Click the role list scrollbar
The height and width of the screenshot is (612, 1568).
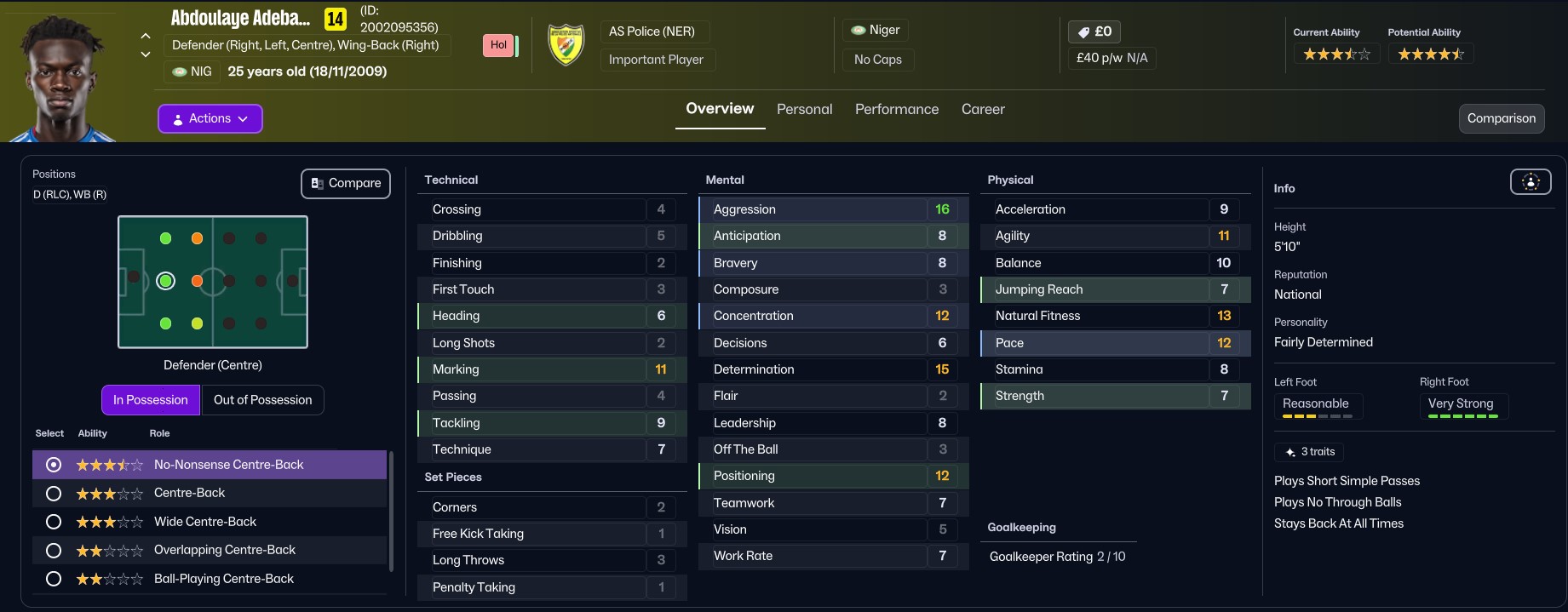(x=391, y=511)
